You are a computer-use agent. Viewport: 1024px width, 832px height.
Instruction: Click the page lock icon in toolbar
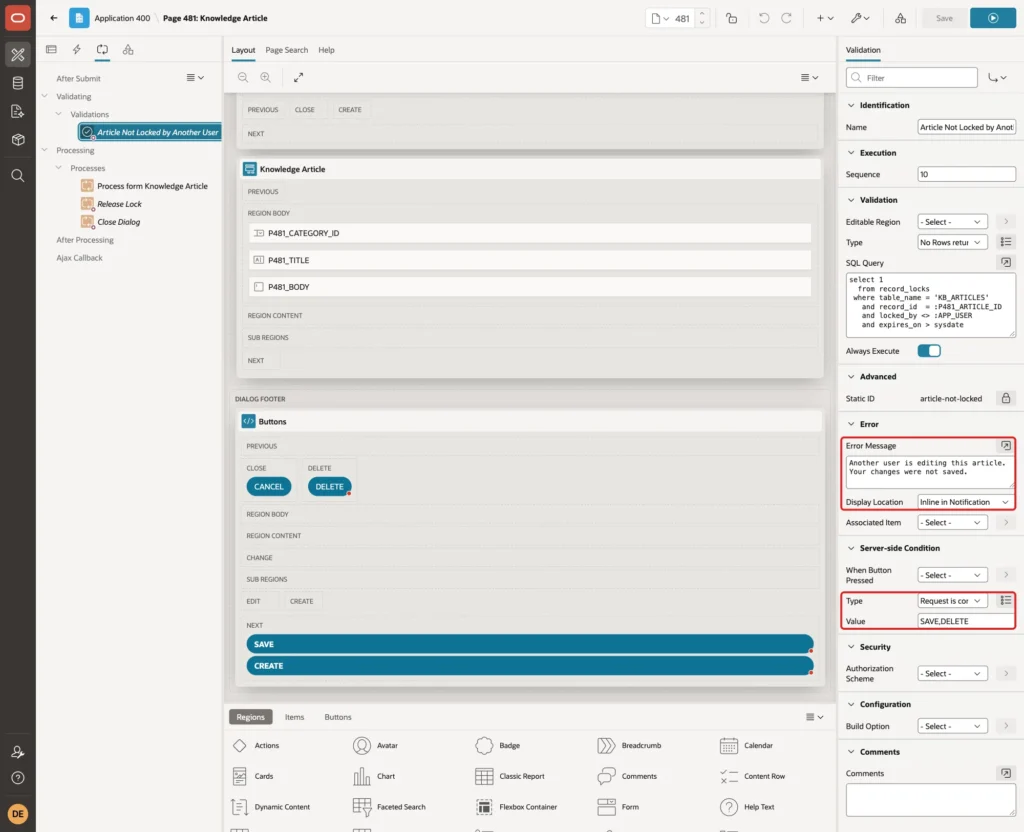pos(731,18)
